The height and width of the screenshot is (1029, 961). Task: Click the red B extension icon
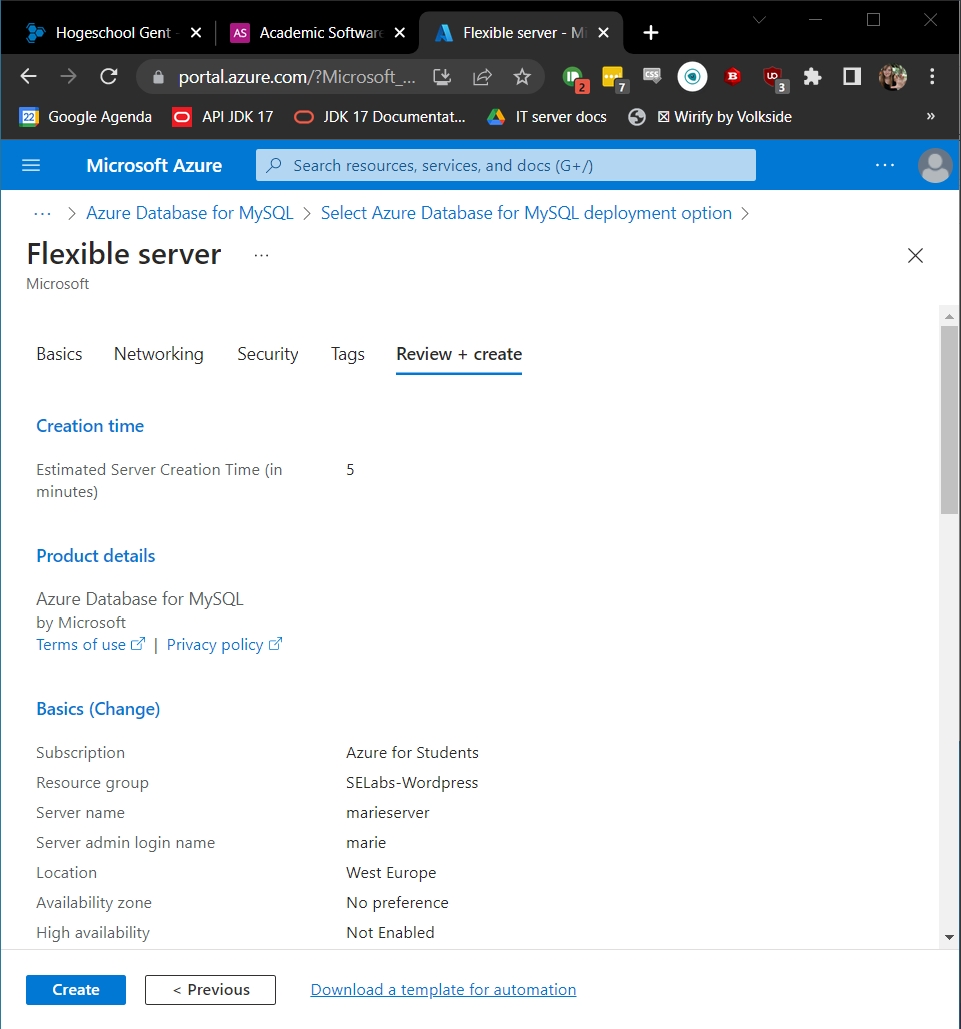tap(733, 77)
